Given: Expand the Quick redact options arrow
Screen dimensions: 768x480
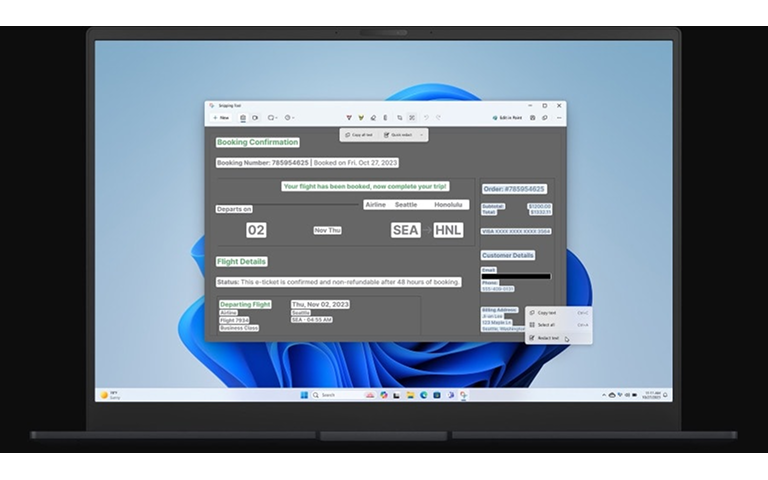Looking at the screenshot, I should pyautogui.click(x=421, y=135).
